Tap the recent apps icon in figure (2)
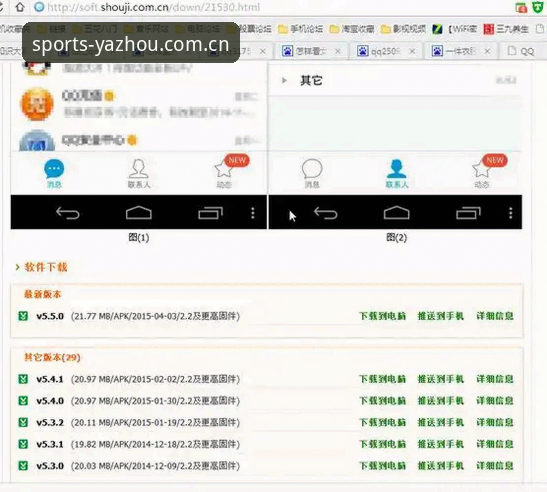This screenshot has height=492, width=547. (x=468, y=213)
